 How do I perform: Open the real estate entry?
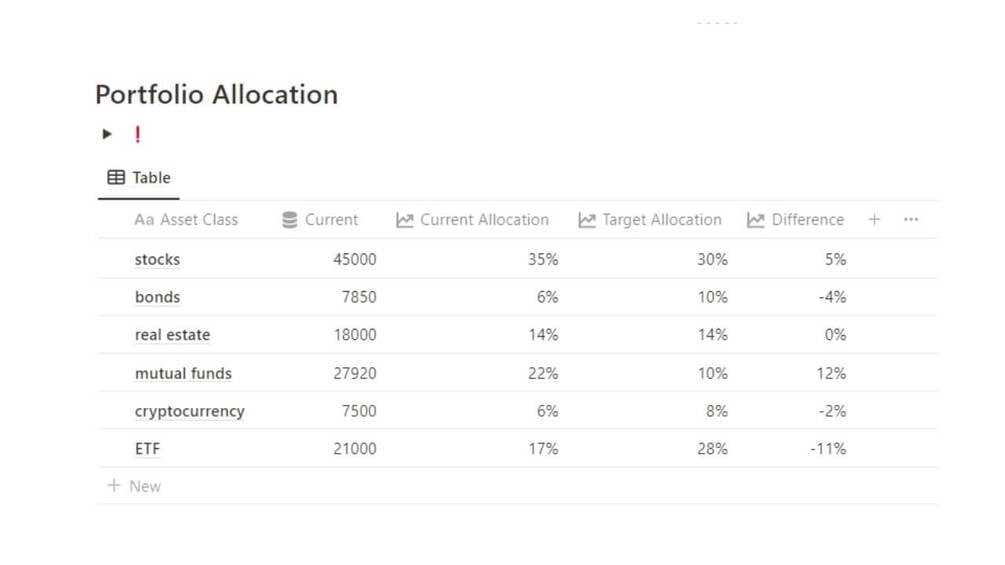173,335
